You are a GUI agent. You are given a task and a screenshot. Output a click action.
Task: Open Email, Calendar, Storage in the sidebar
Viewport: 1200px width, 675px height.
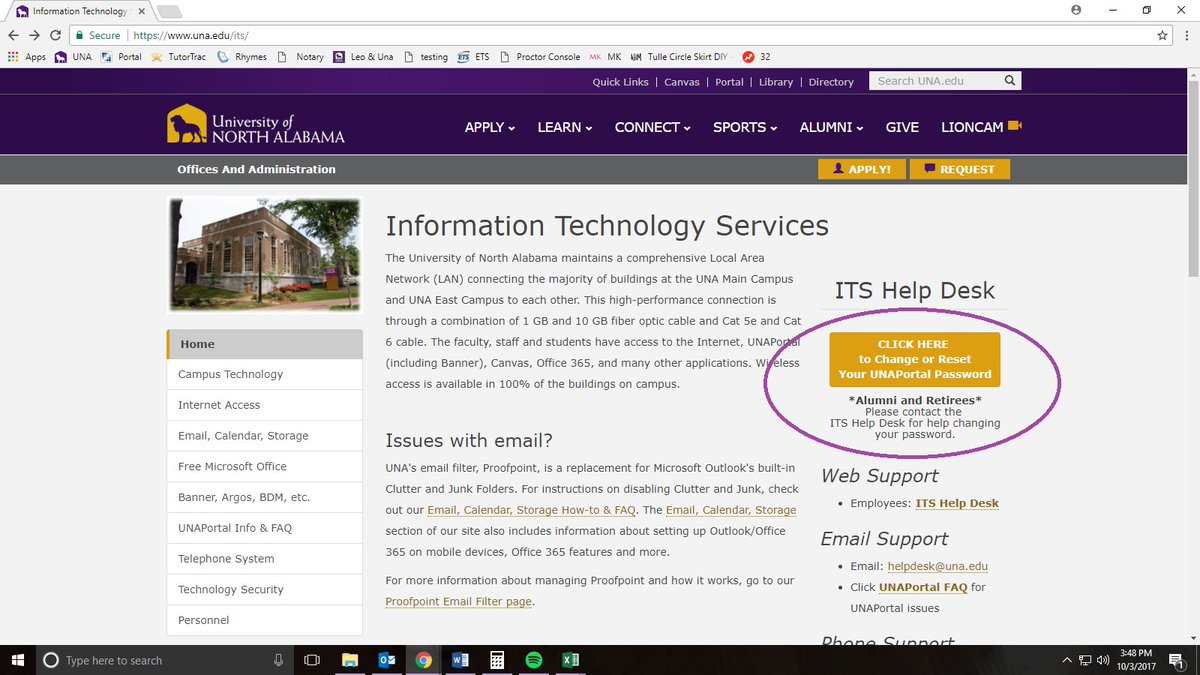[x=264, y=436]
